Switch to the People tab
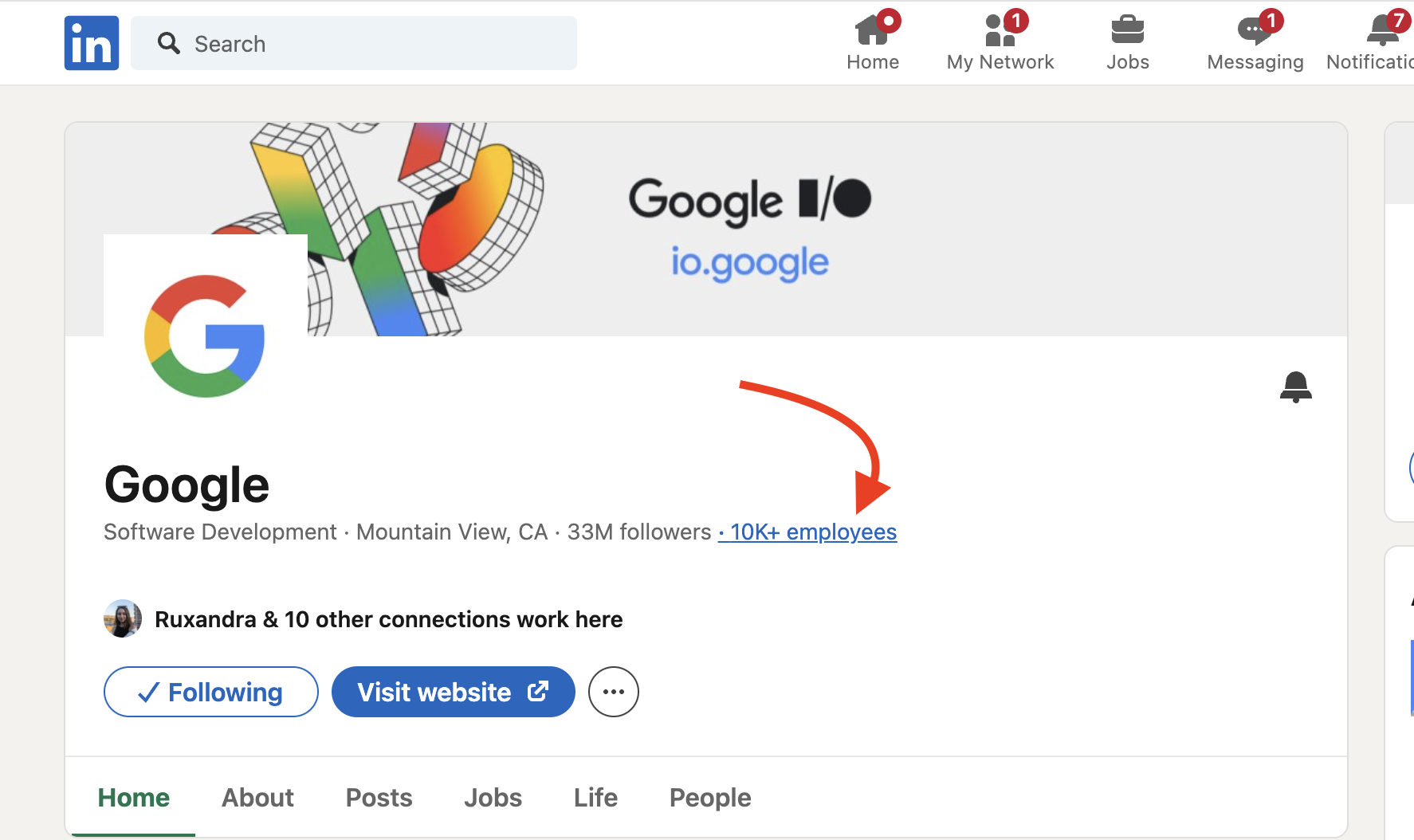Screen dimensions: 1414x840 pos(710,798)
